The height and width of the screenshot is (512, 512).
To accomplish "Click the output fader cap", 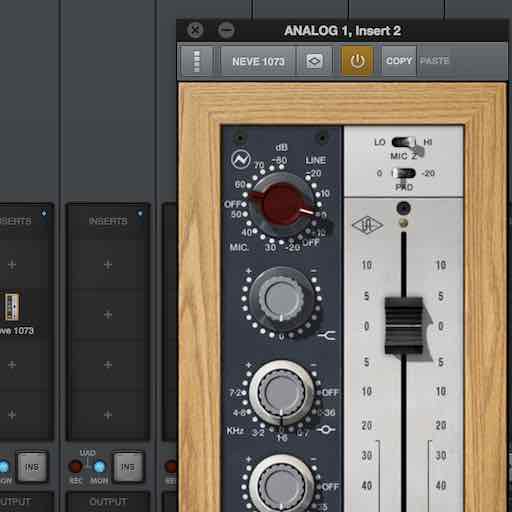I will click(404, 325).
